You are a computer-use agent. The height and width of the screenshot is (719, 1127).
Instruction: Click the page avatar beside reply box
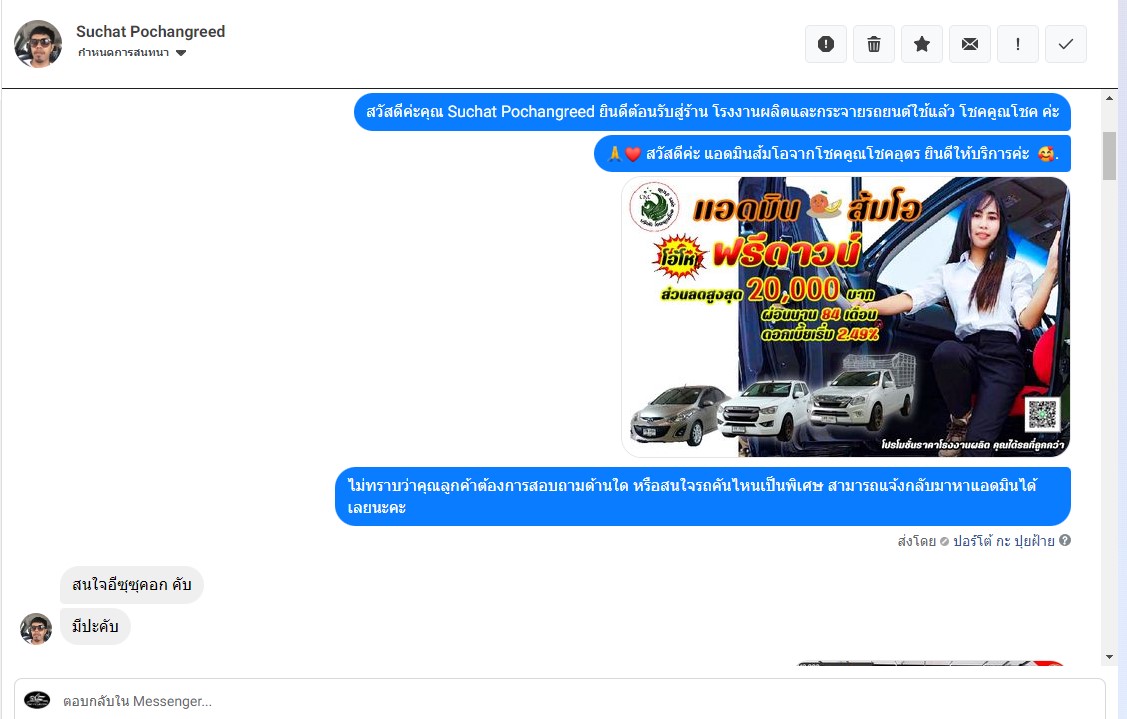37,700
